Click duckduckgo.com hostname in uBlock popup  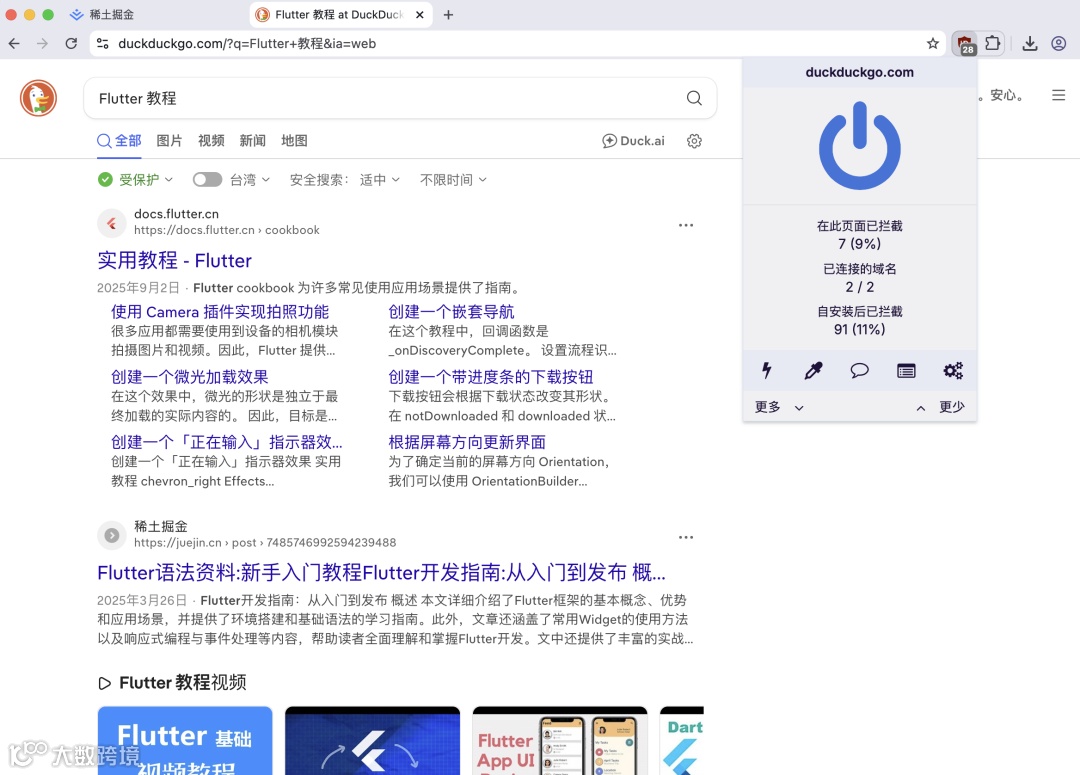coord(860,72)
